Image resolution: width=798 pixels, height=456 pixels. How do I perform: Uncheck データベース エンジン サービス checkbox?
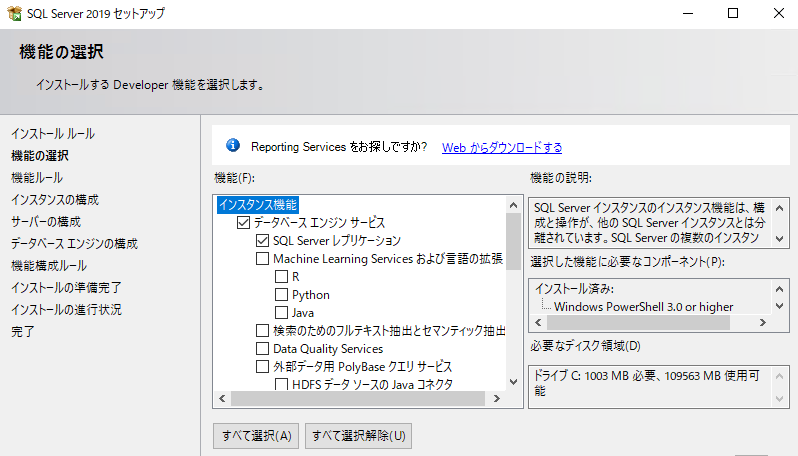click(243, 222)
